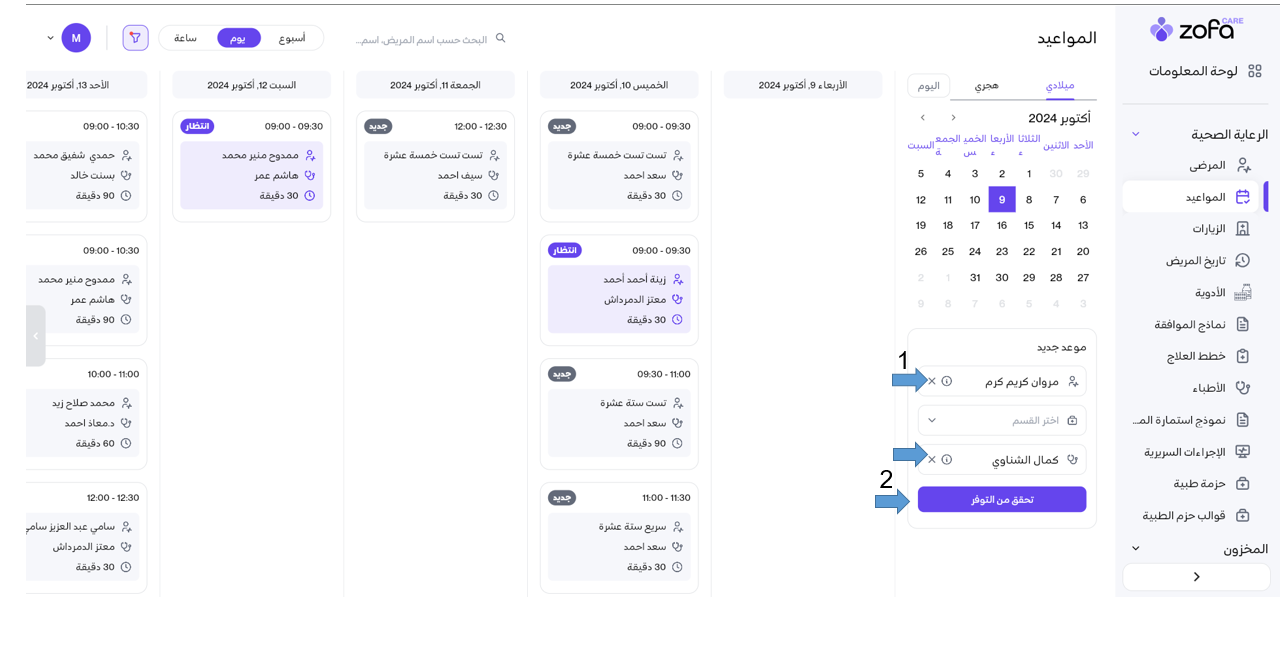Open الزيارات (Visits) in the sidebar

(x=1208, y=229)
